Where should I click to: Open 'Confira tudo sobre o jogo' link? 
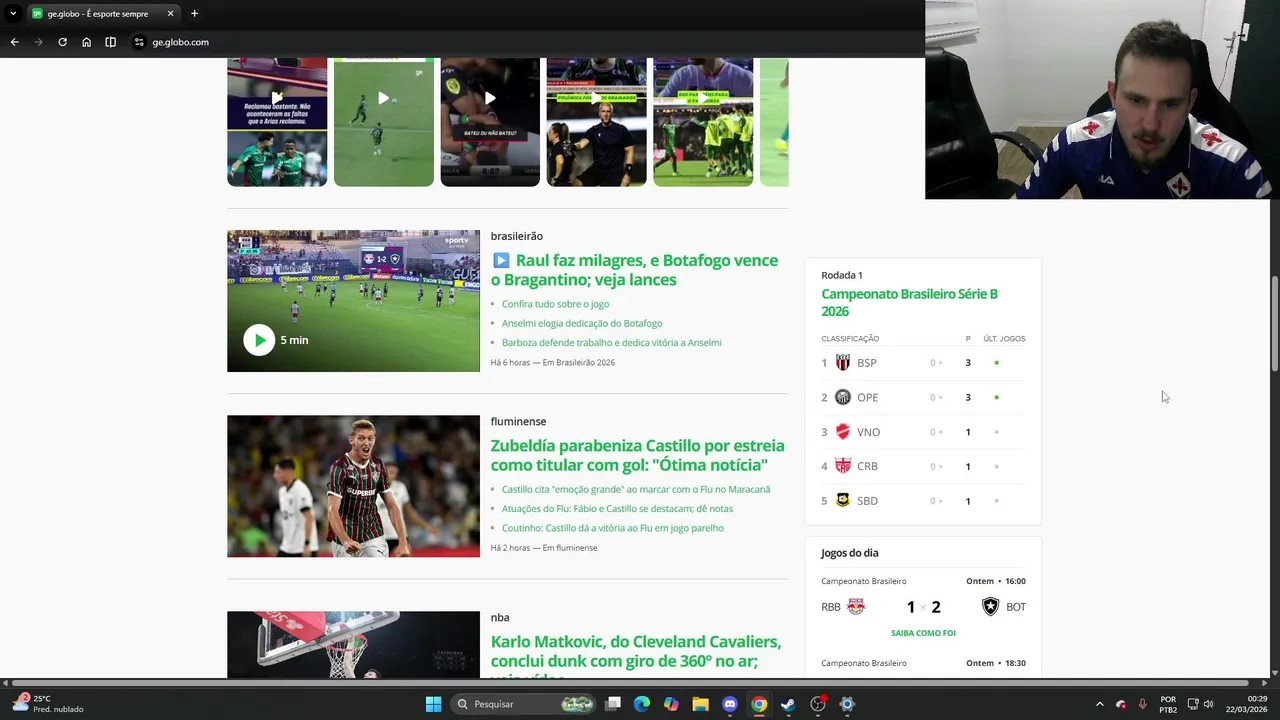[x=555, y=304]
